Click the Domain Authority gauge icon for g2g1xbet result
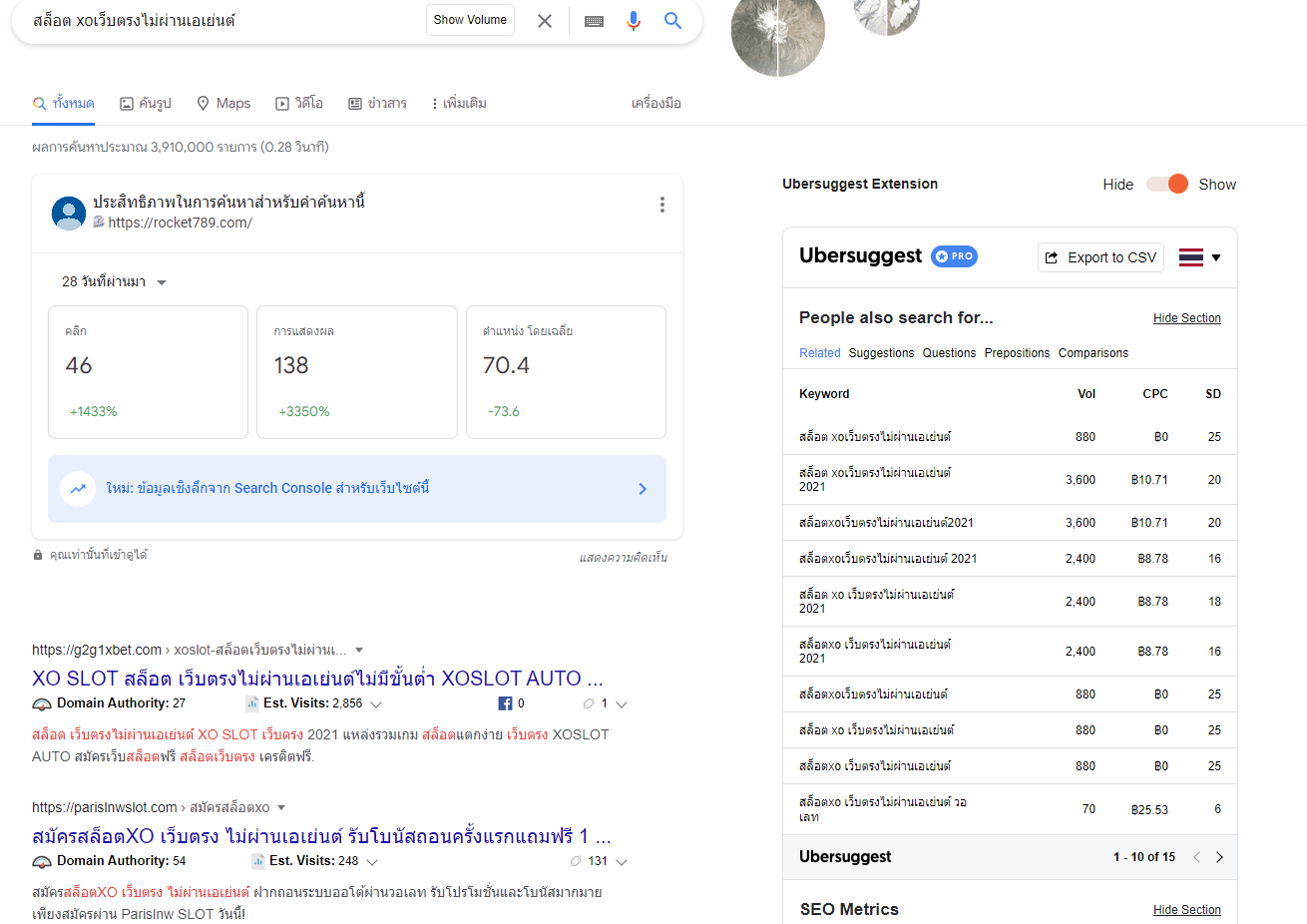The height and width of the screenshot is (924, 1307). (42, 704)
